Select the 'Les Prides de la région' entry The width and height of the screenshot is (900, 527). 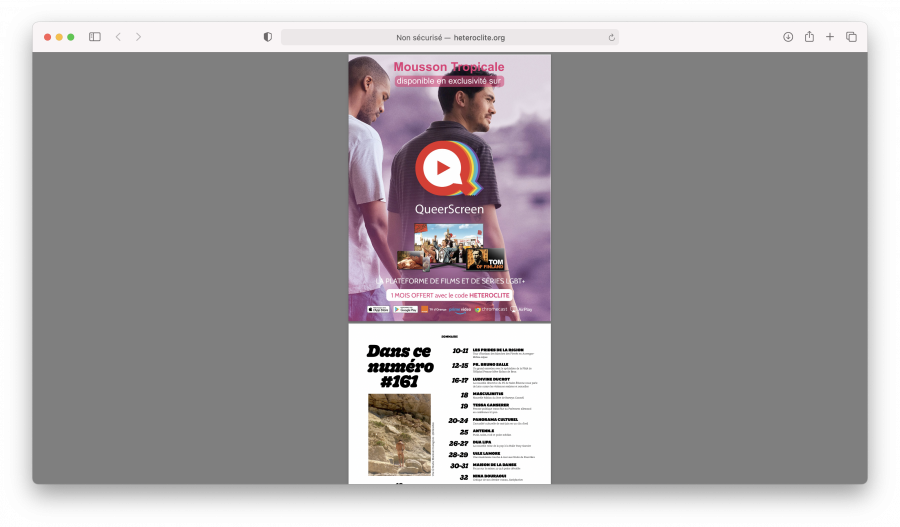pos(498,350)
